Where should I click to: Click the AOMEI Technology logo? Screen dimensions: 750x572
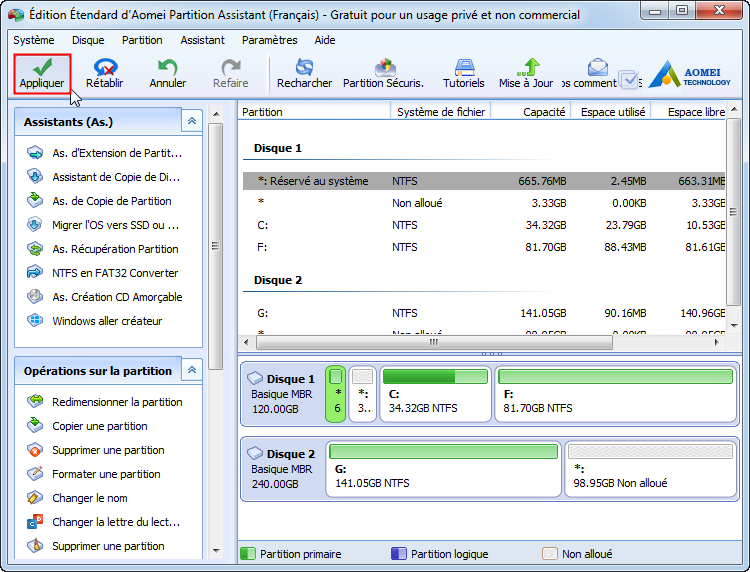690,75
